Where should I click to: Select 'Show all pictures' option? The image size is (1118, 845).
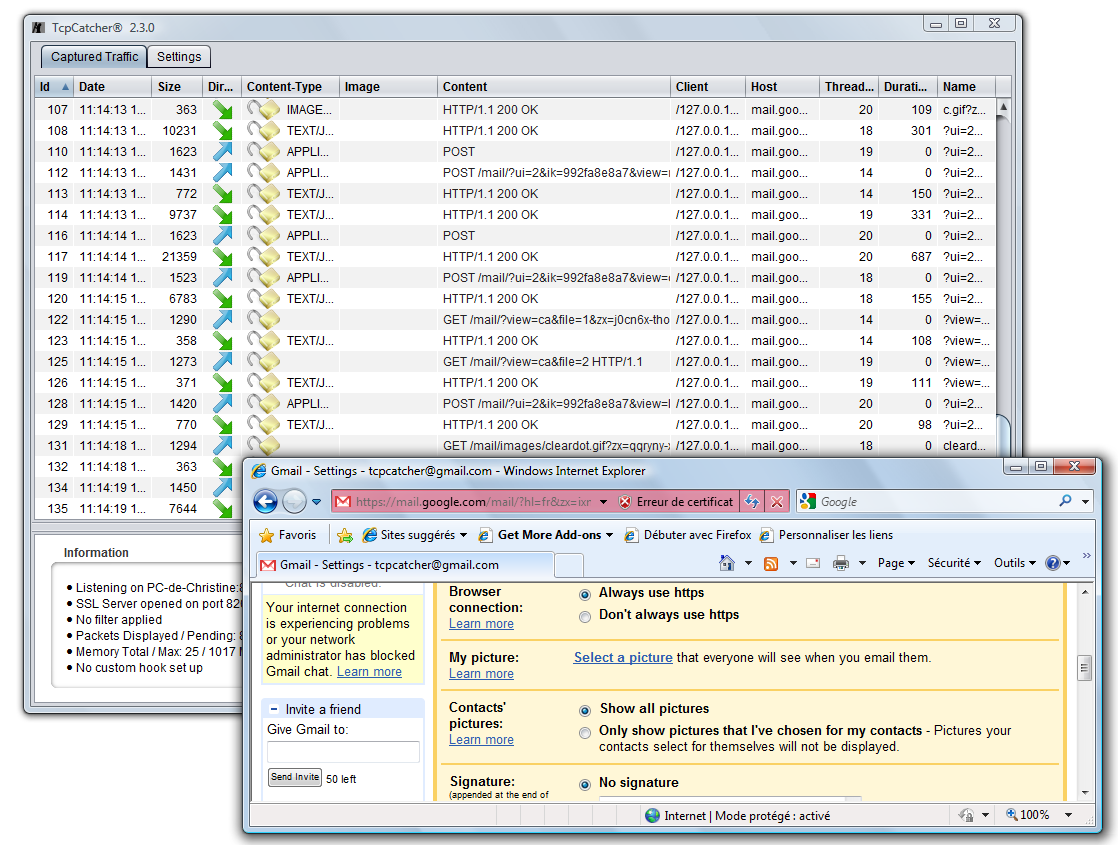tap(585, 710)
